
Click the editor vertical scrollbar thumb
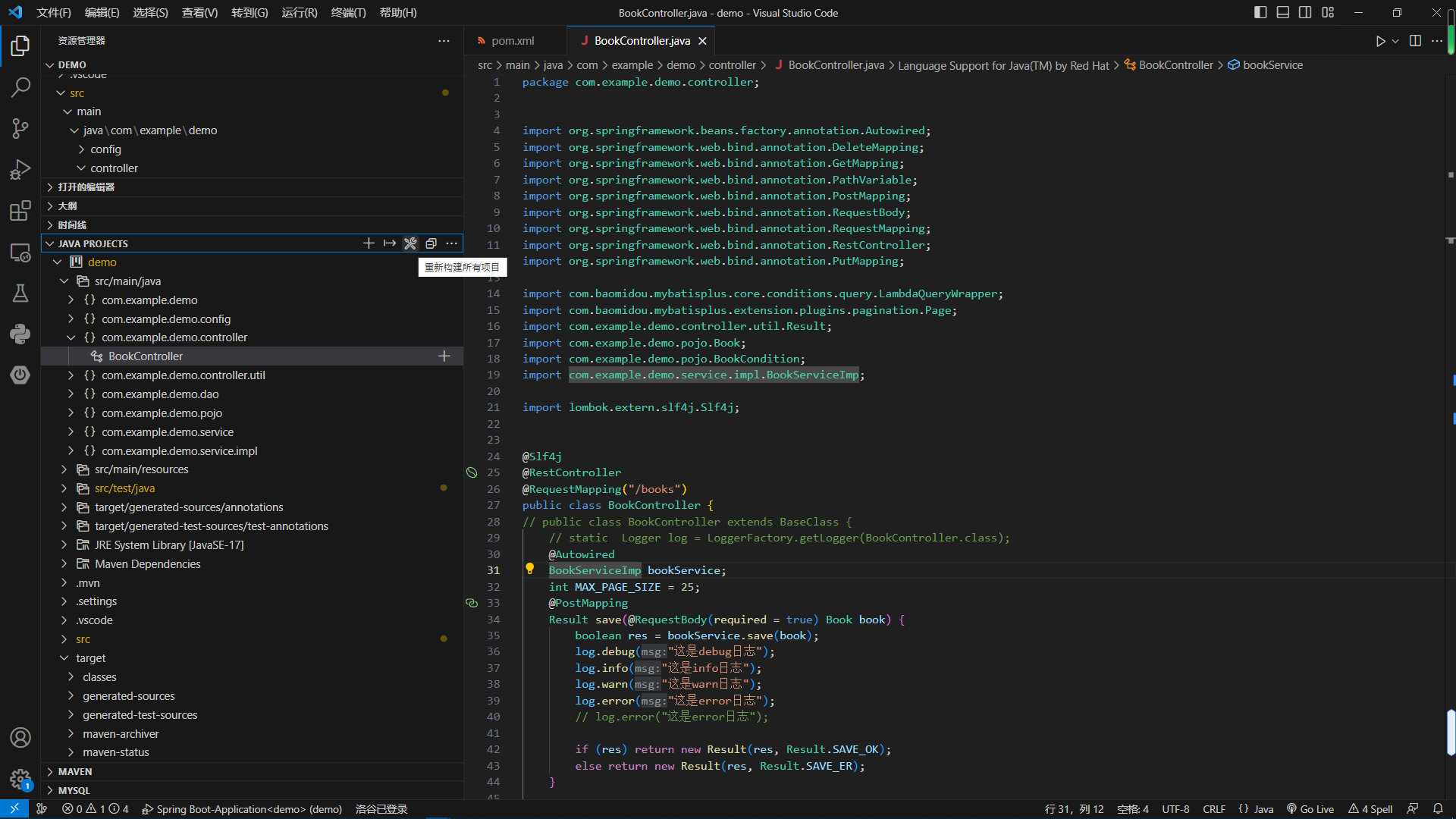coord(1450,733)
